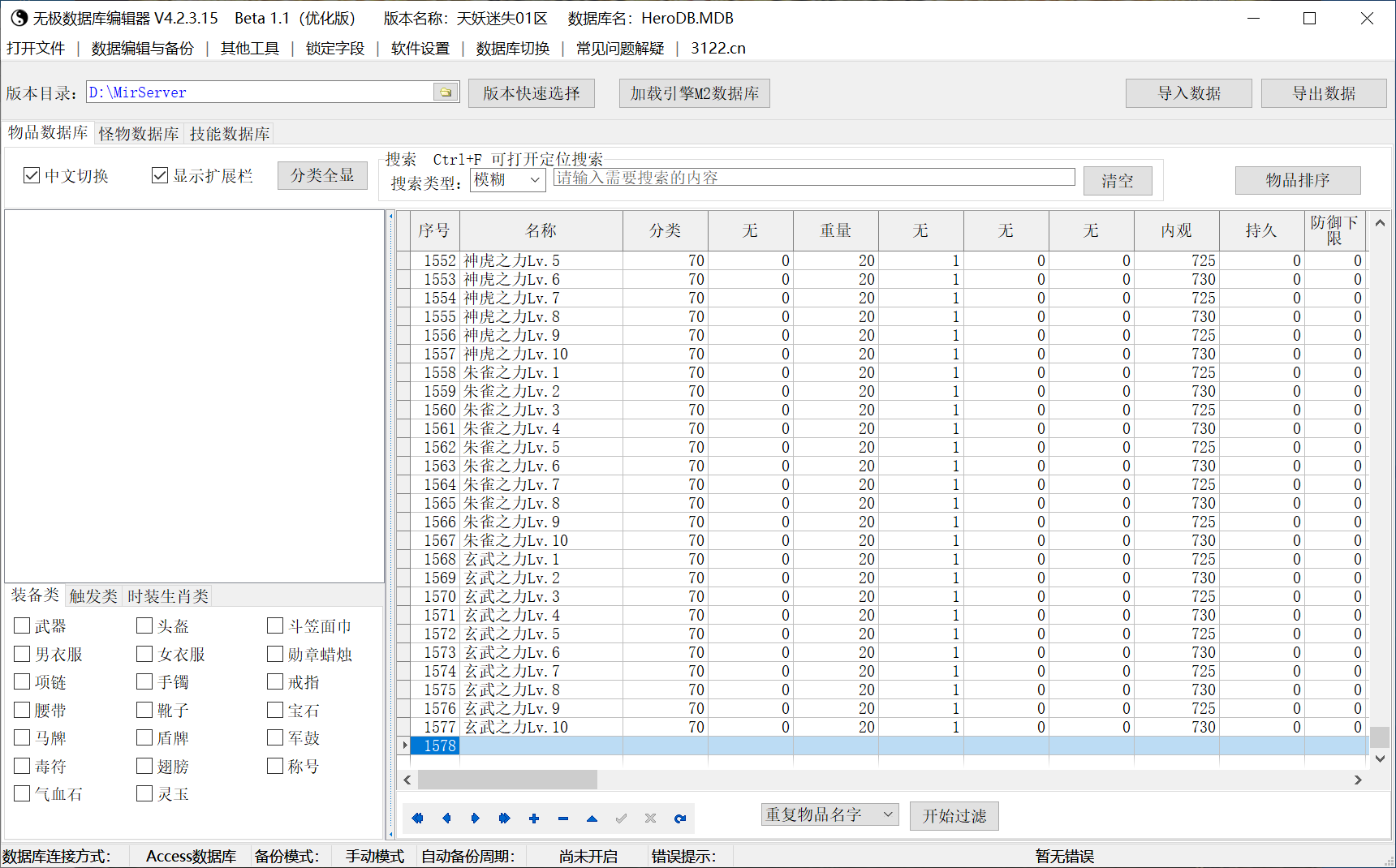Check the 毒符 category box

click(22, 766)
